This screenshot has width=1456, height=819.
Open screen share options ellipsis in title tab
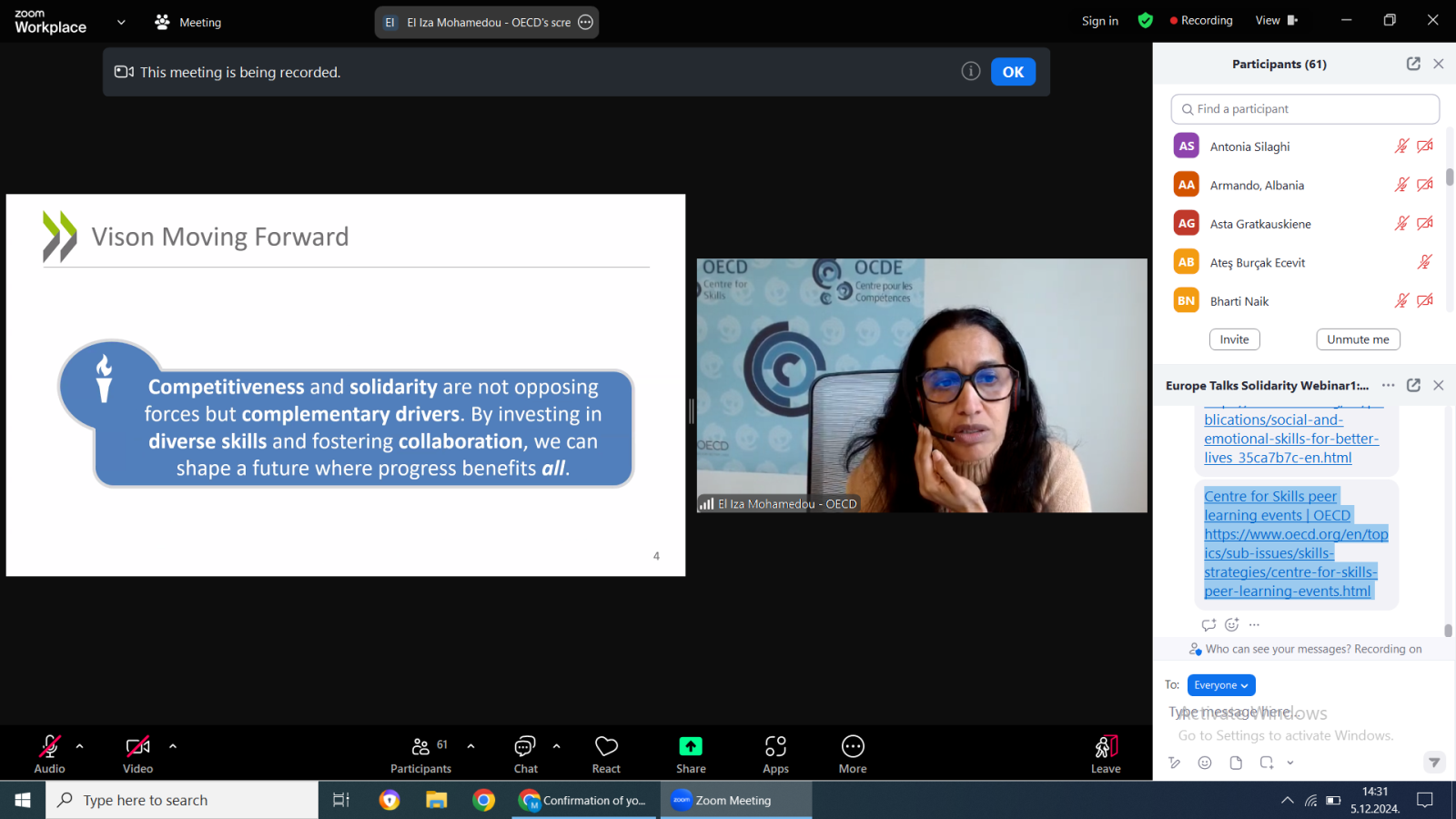click(586, 22)
